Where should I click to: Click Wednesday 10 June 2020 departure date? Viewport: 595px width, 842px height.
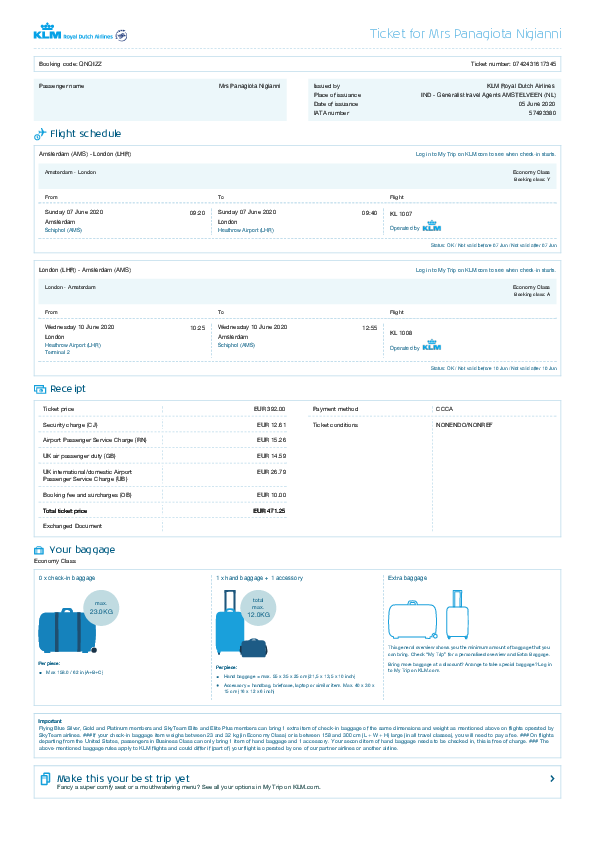tap(79, 327)
